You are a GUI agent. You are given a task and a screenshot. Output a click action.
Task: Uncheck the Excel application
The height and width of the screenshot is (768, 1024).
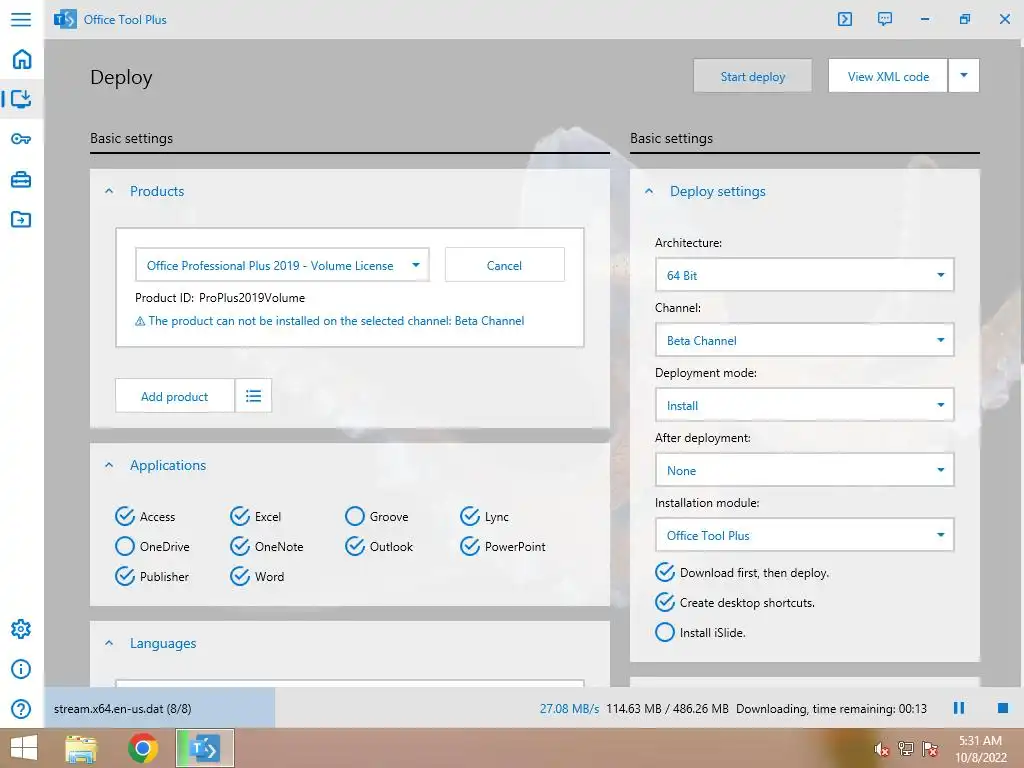240,517
